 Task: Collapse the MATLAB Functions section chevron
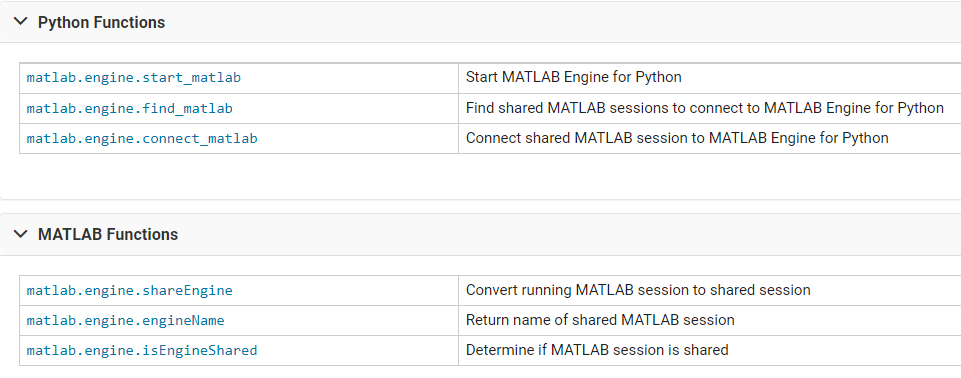21,234
